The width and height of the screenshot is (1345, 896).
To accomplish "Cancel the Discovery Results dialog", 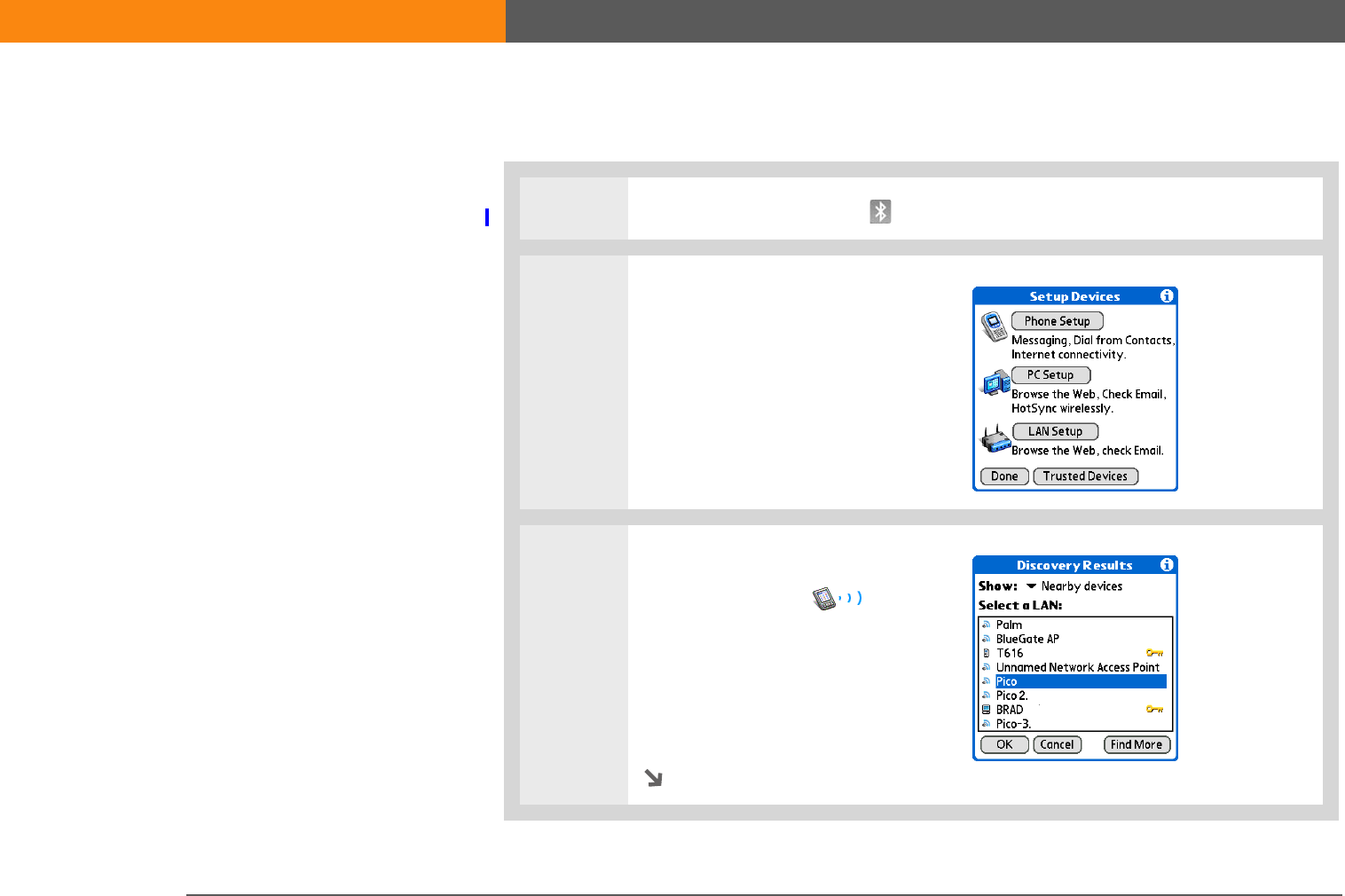I will pos(1058,745).
